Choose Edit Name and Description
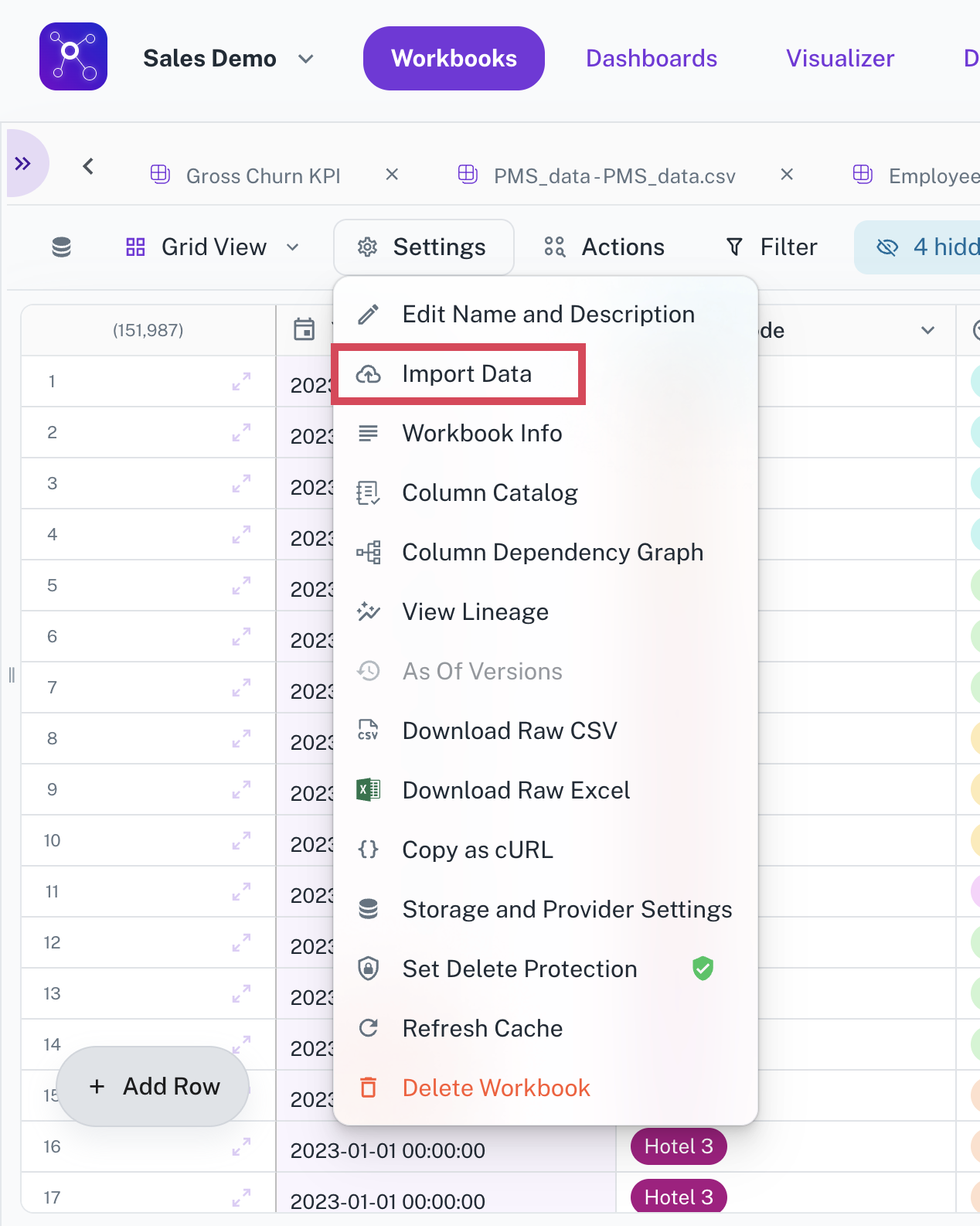Viewport: 980px width, 1226px height. tap(546, 315)
